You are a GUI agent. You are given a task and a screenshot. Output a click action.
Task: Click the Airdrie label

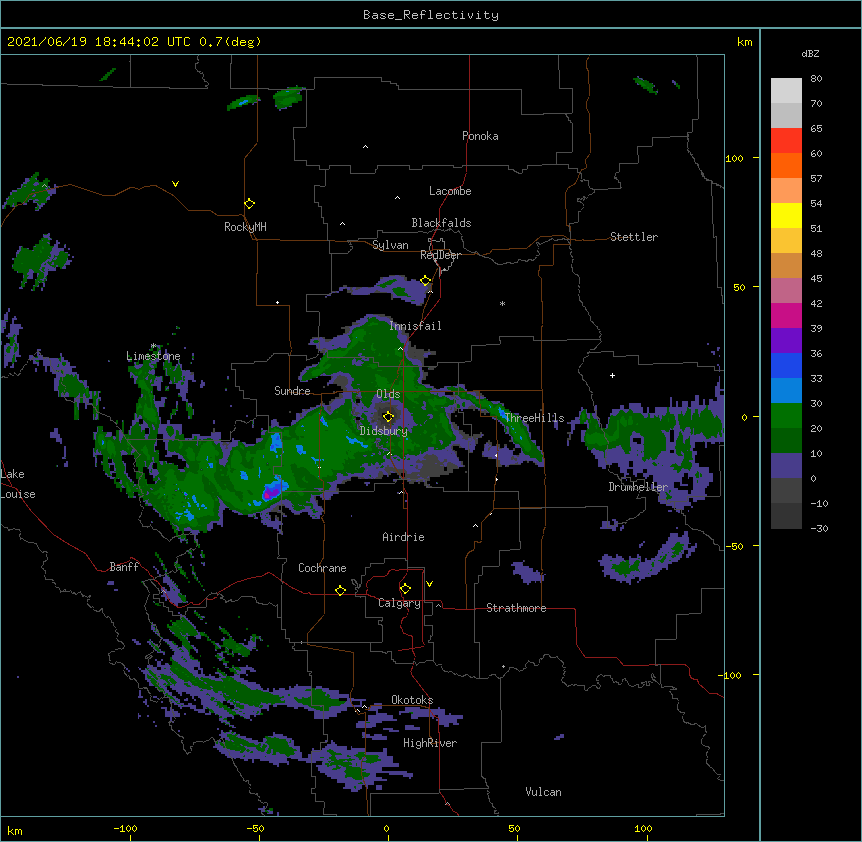(404, 537)
